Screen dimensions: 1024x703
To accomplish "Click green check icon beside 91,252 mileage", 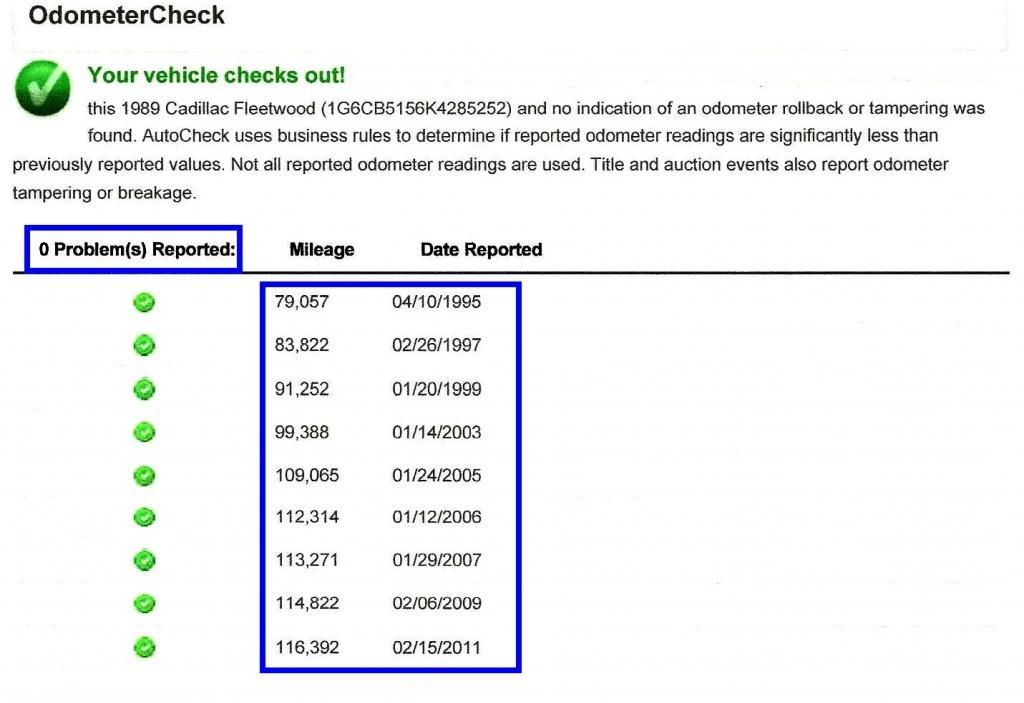I will tap(144, 389).
